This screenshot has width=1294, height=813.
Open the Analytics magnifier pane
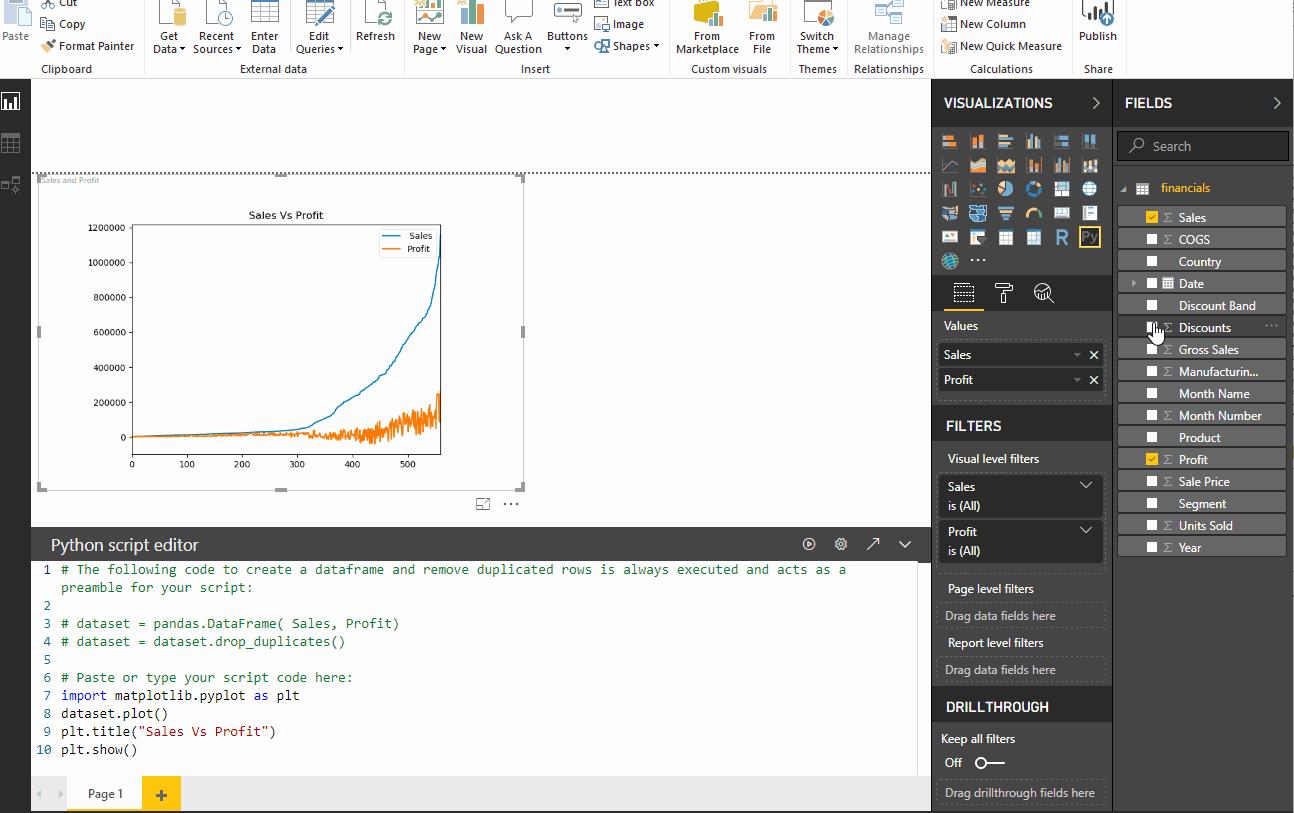coord(1043,292)
